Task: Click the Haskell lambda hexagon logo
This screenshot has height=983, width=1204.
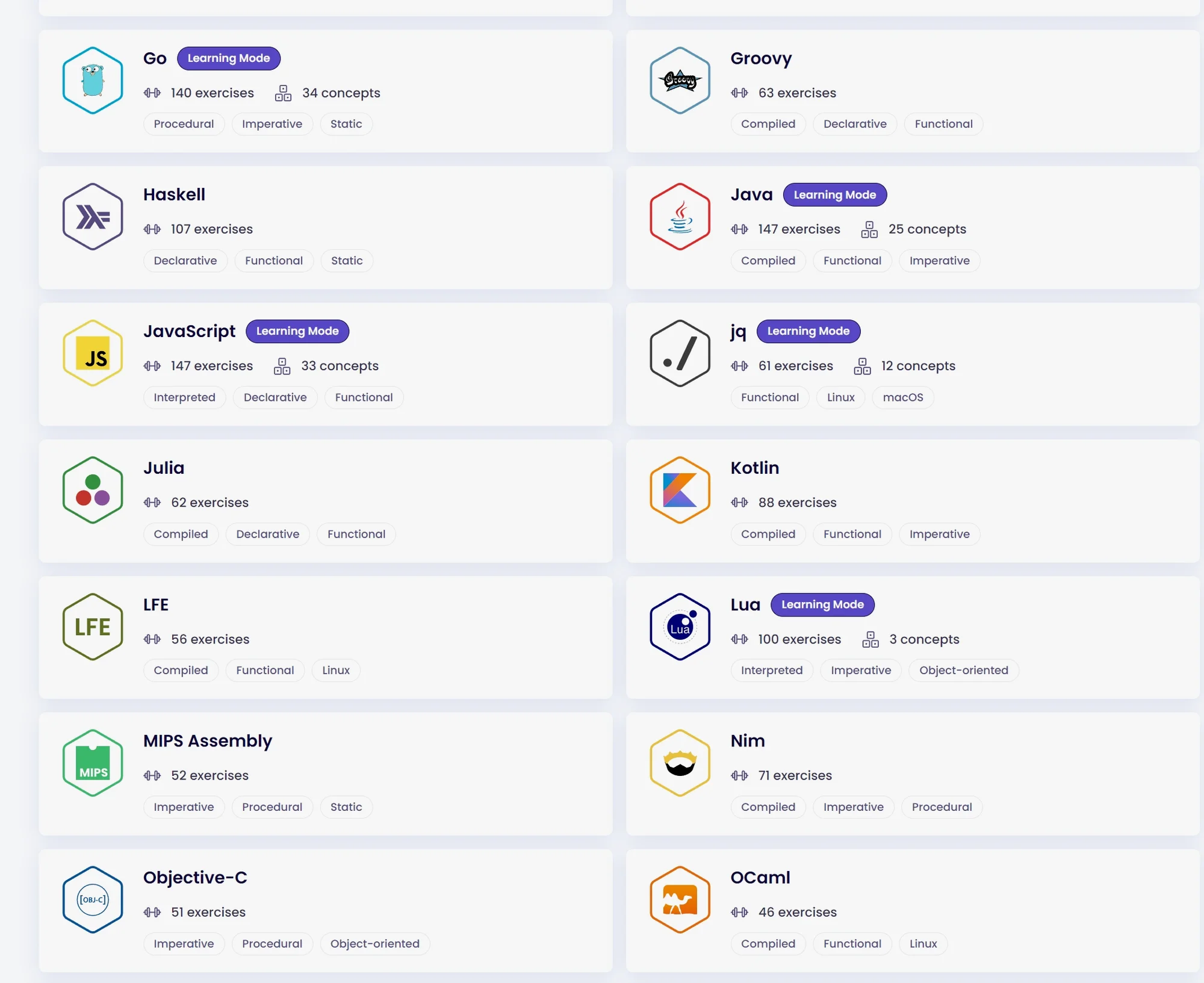Action: coord(93,217)
